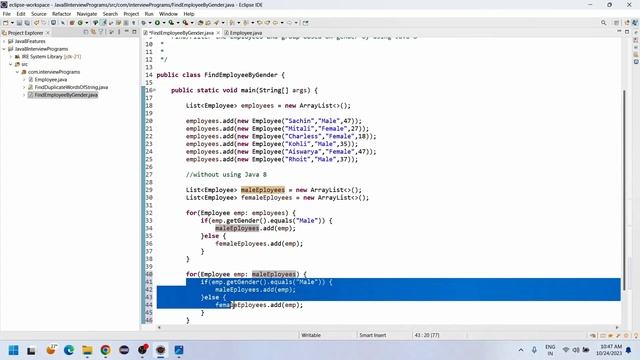Open the Refactor menu
Screen dimensions: 640x360
(62, 14)
